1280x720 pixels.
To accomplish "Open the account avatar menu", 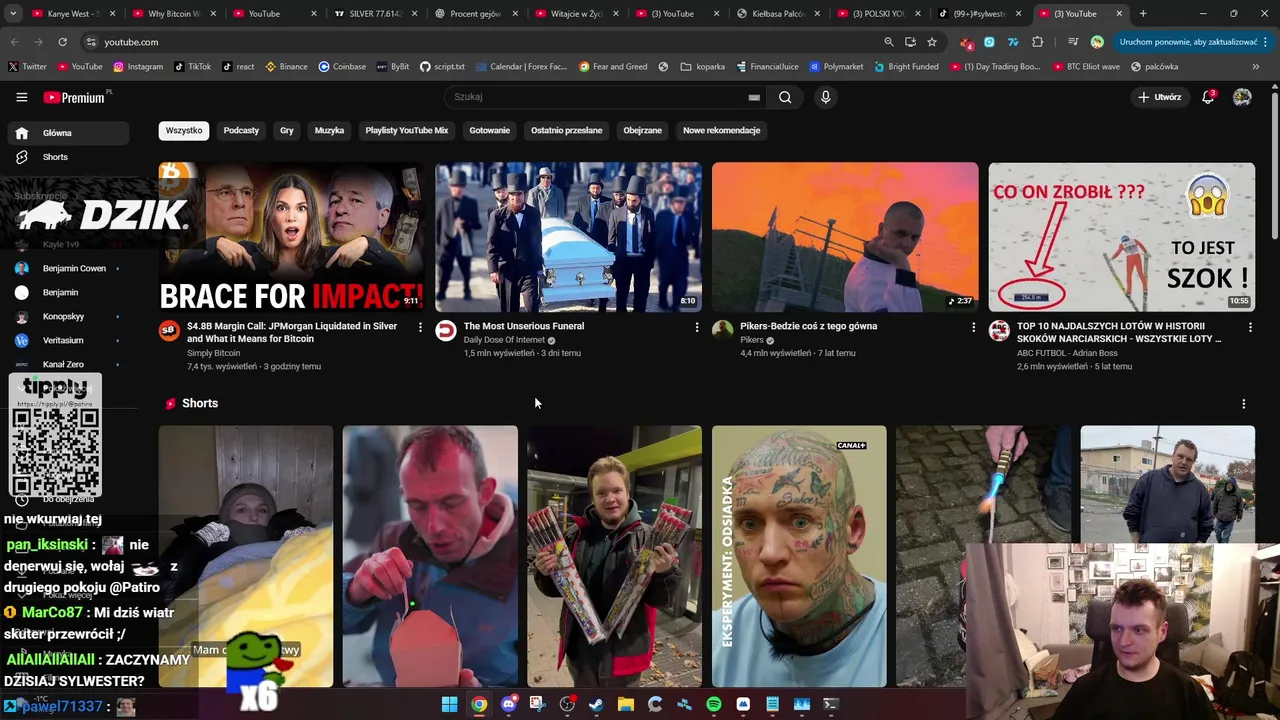I will coord(1242,97).
